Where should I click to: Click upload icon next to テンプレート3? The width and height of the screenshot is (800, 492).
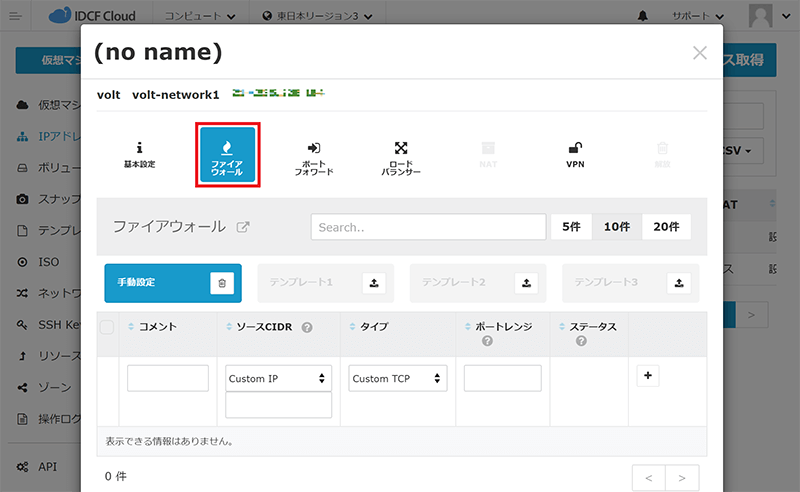679,284
